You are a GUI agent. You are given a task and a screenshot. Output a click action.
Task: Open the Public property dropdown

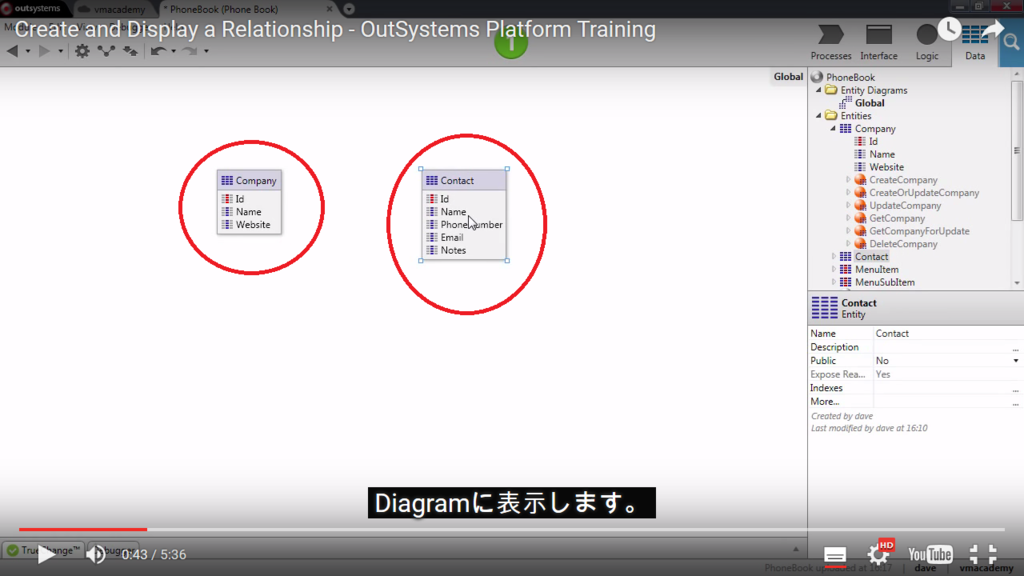tap(1016, 360)
